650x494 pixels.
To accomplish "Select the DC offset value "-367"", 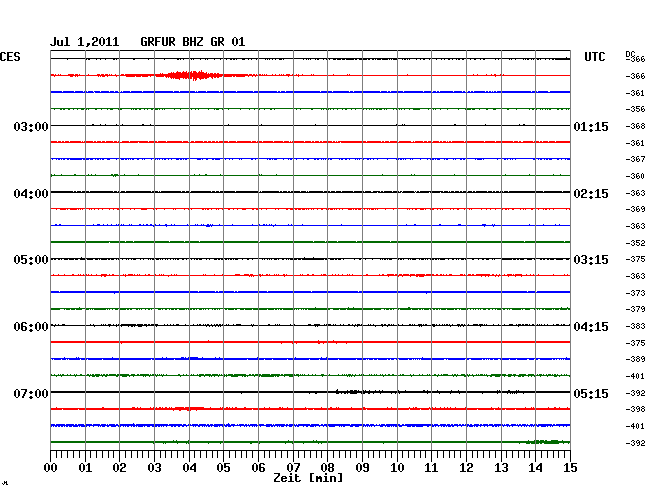I will pyautogui.click(x=635, y=159).
